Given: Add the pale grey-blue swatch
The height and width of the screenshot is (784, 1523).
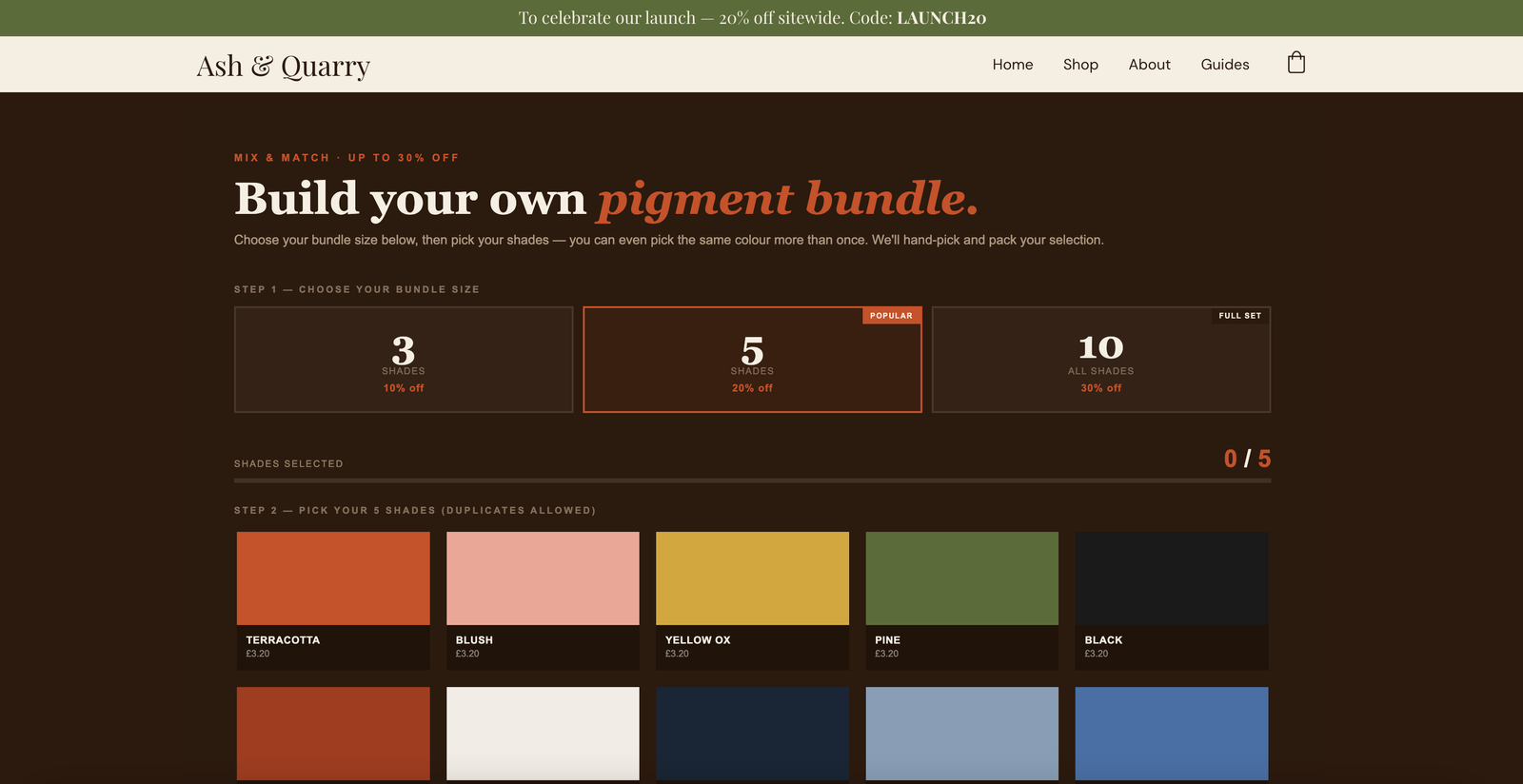Looking at the screenshot, I should click(961, 734).
